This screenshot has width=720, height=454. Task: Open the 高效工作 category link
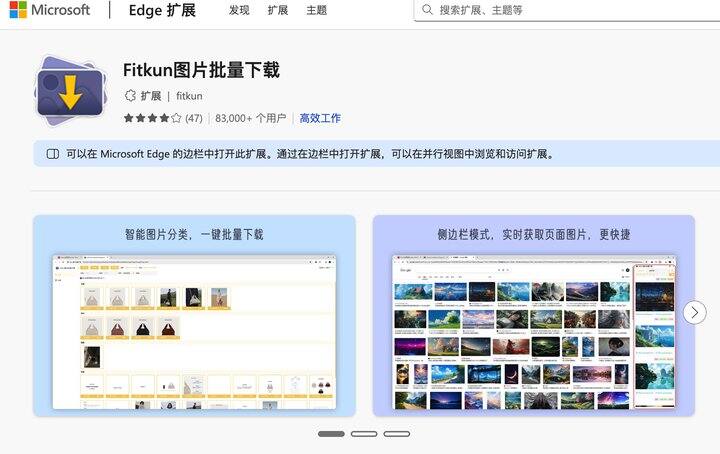pyautogui.click(x=320, y=118)
